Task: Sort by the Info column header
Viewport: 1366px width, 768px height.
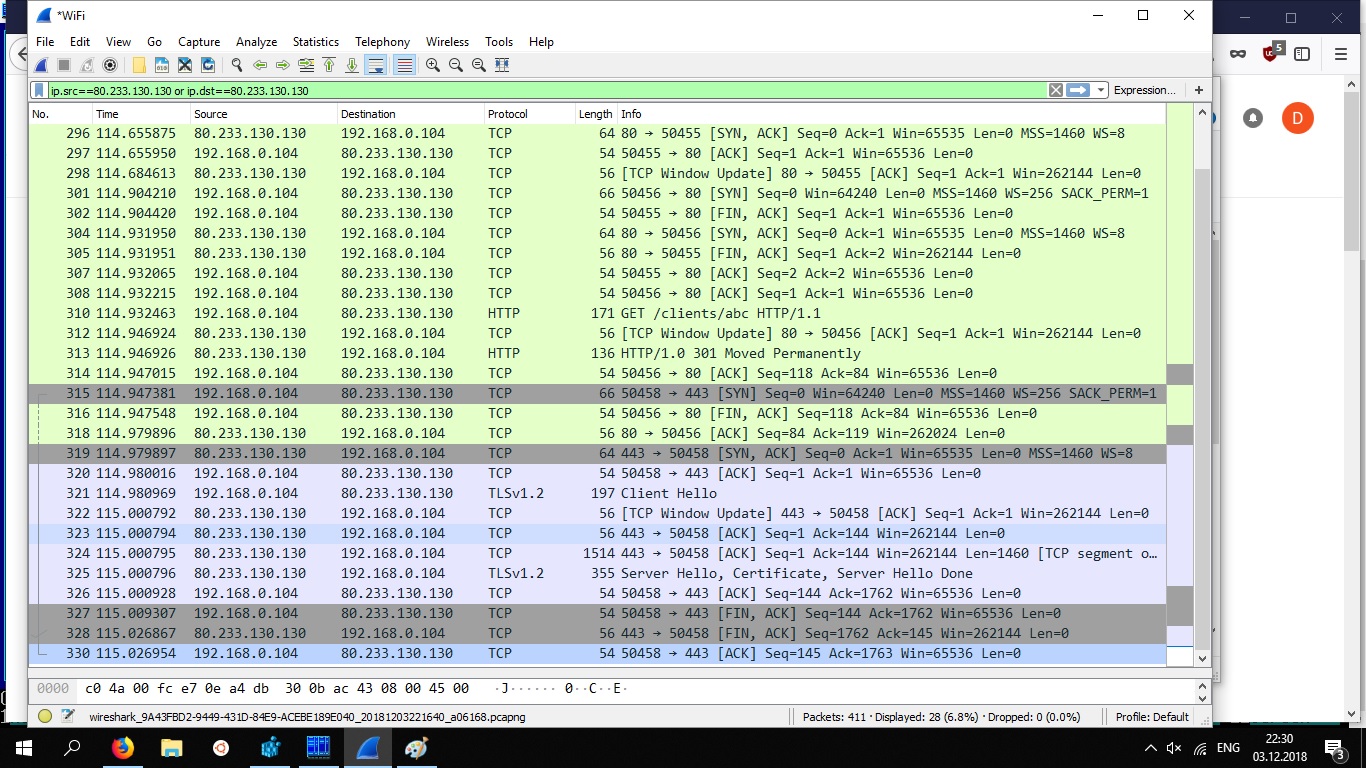Action: click(x=890, y=114)
